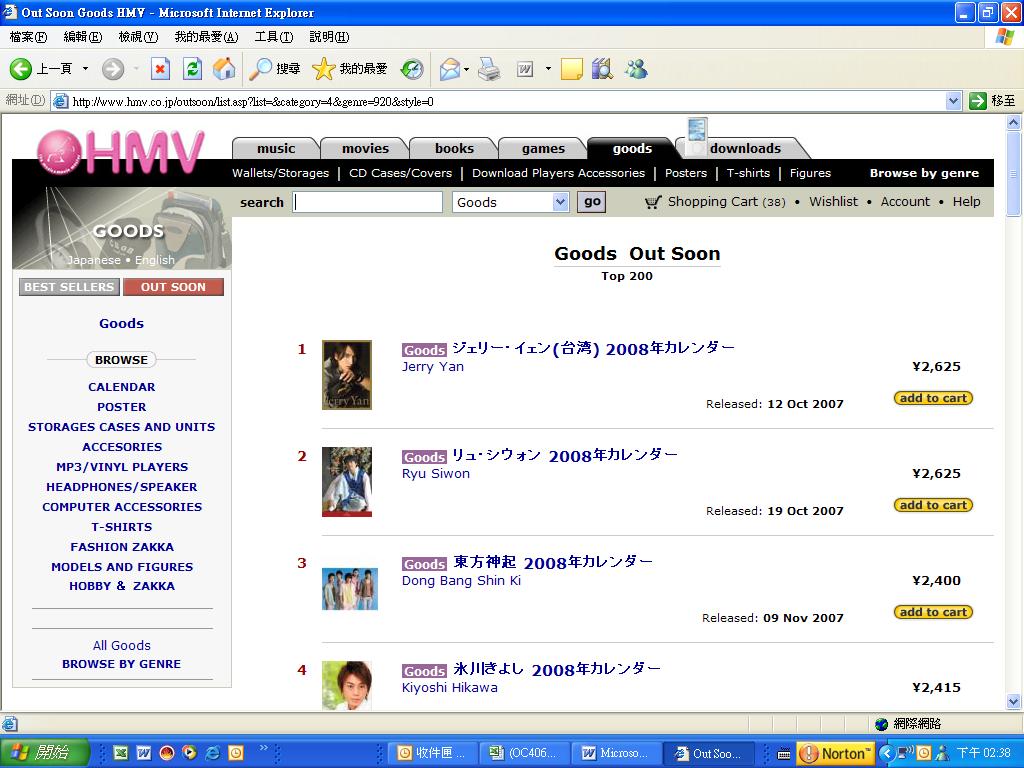Open the Windows Start button
Viewport: 1024px width, 768px height.
coord(44,753)
